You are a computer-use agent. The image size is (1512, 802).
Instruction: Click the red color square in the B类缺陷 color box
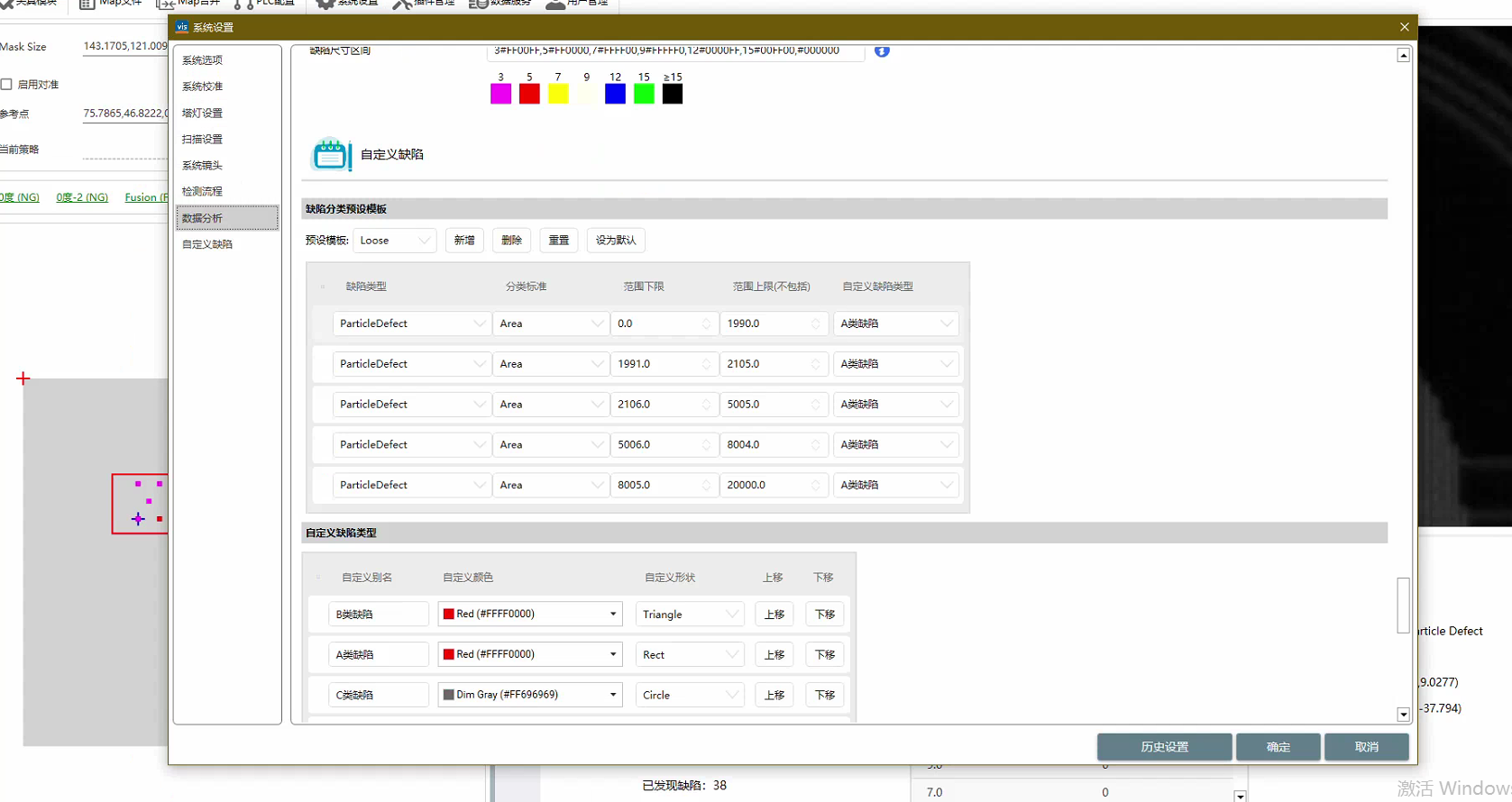[x=448, y=615]
